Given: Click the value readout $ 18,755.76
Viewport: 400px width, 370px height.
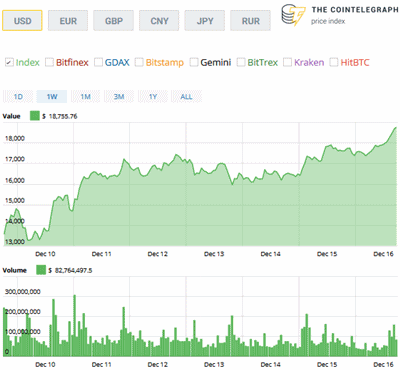Looking at the screenshot, I should (60, 116).
